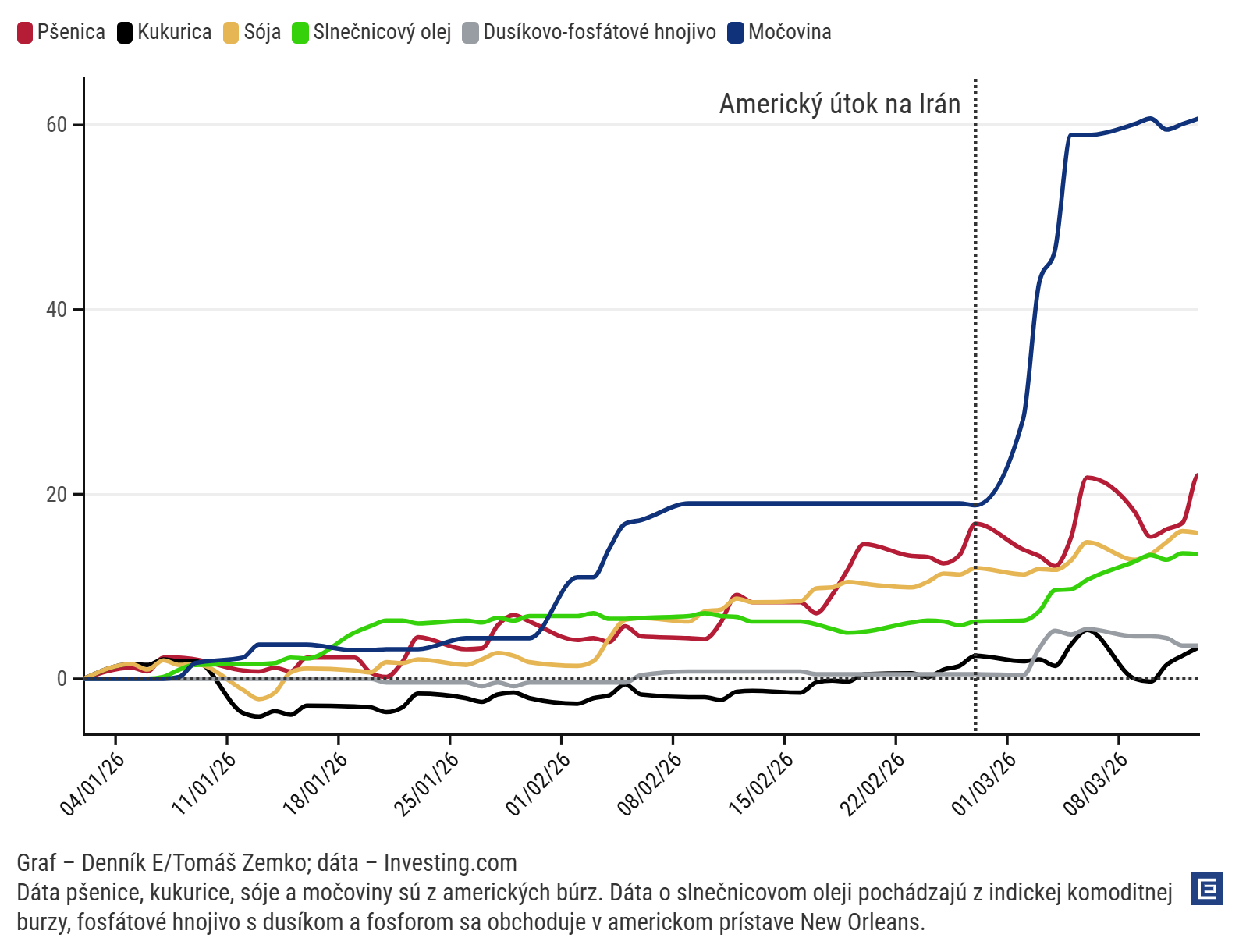The width and height of the screenshot is (1239, 952).
Task: Click the 04/01/26 date axis label
Action: [93, 784]
